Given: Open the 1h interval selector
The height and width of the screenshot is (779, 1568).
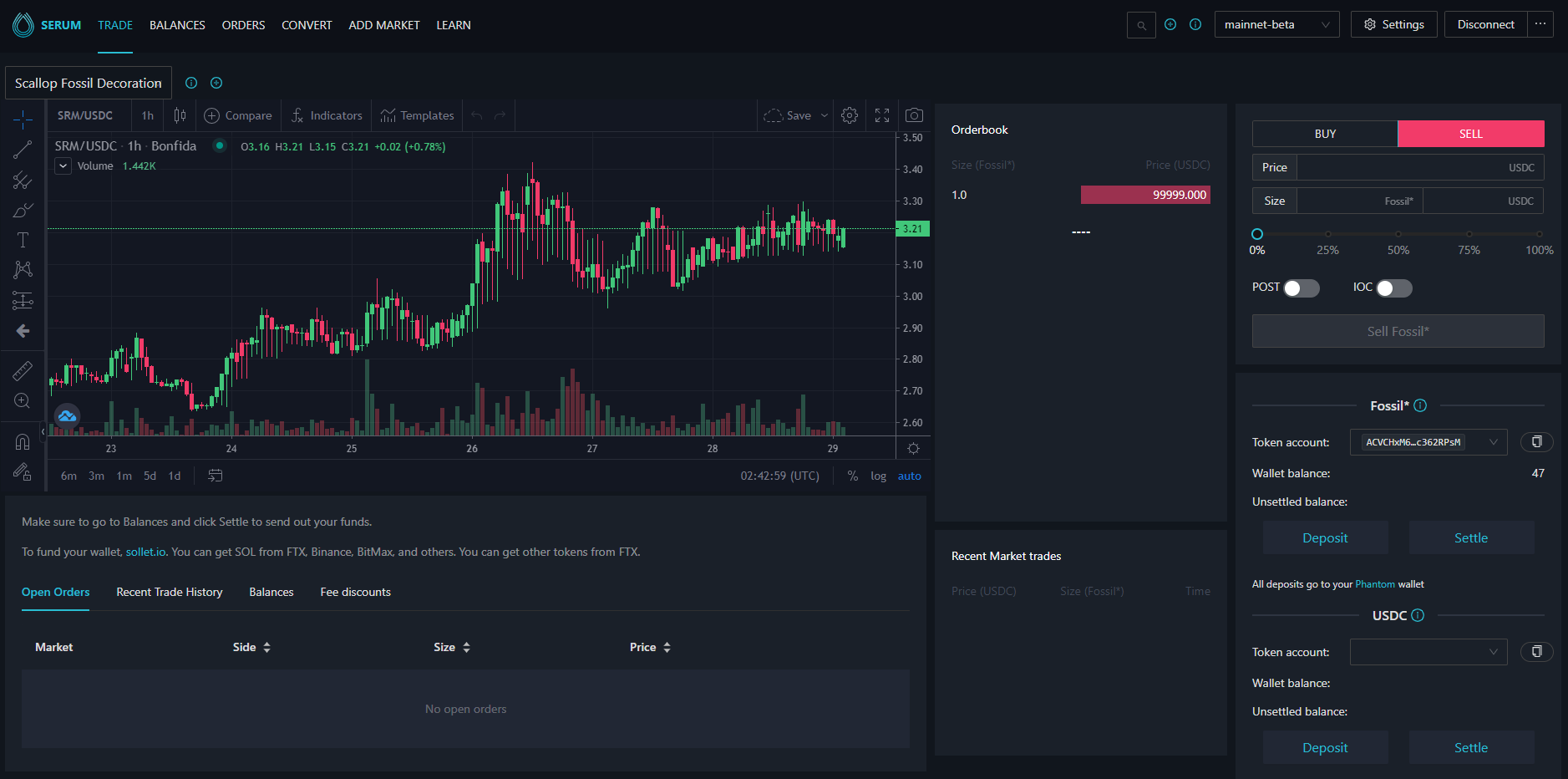Looking at the screenshot, I should click(x=148, y=115).
